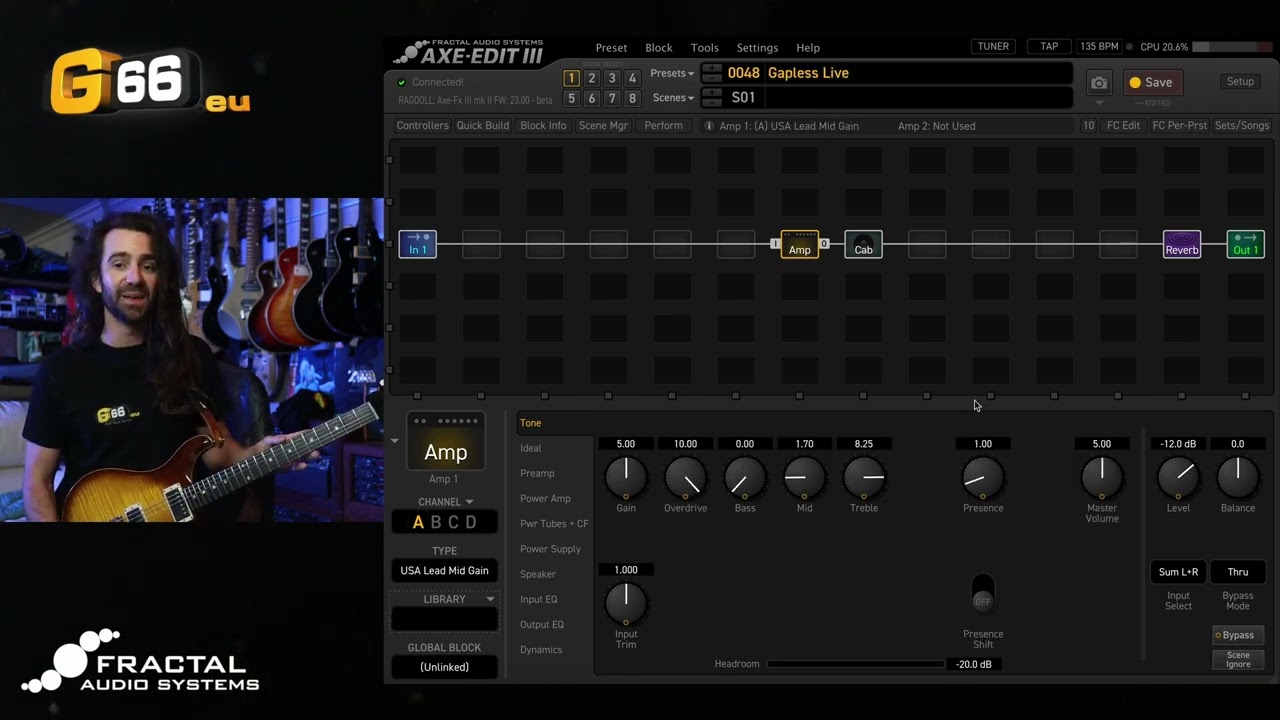Adjust the Bass knob
1280x720 pixels.
745,477
